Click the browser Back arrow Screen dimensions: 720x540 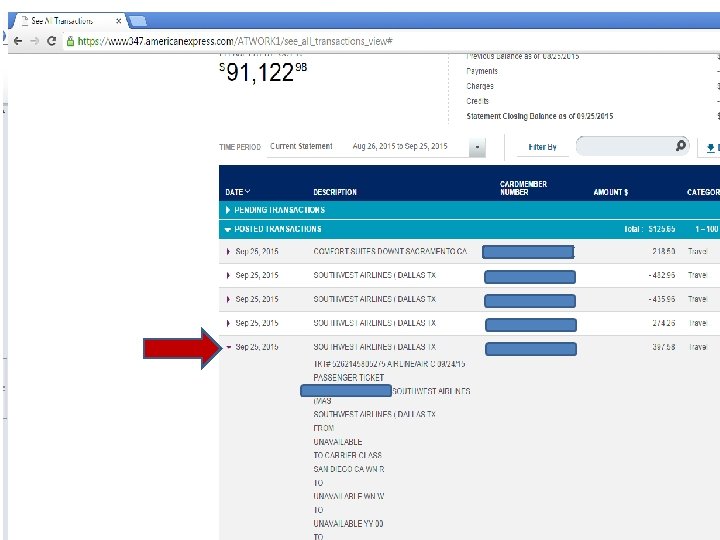point(18,41)
